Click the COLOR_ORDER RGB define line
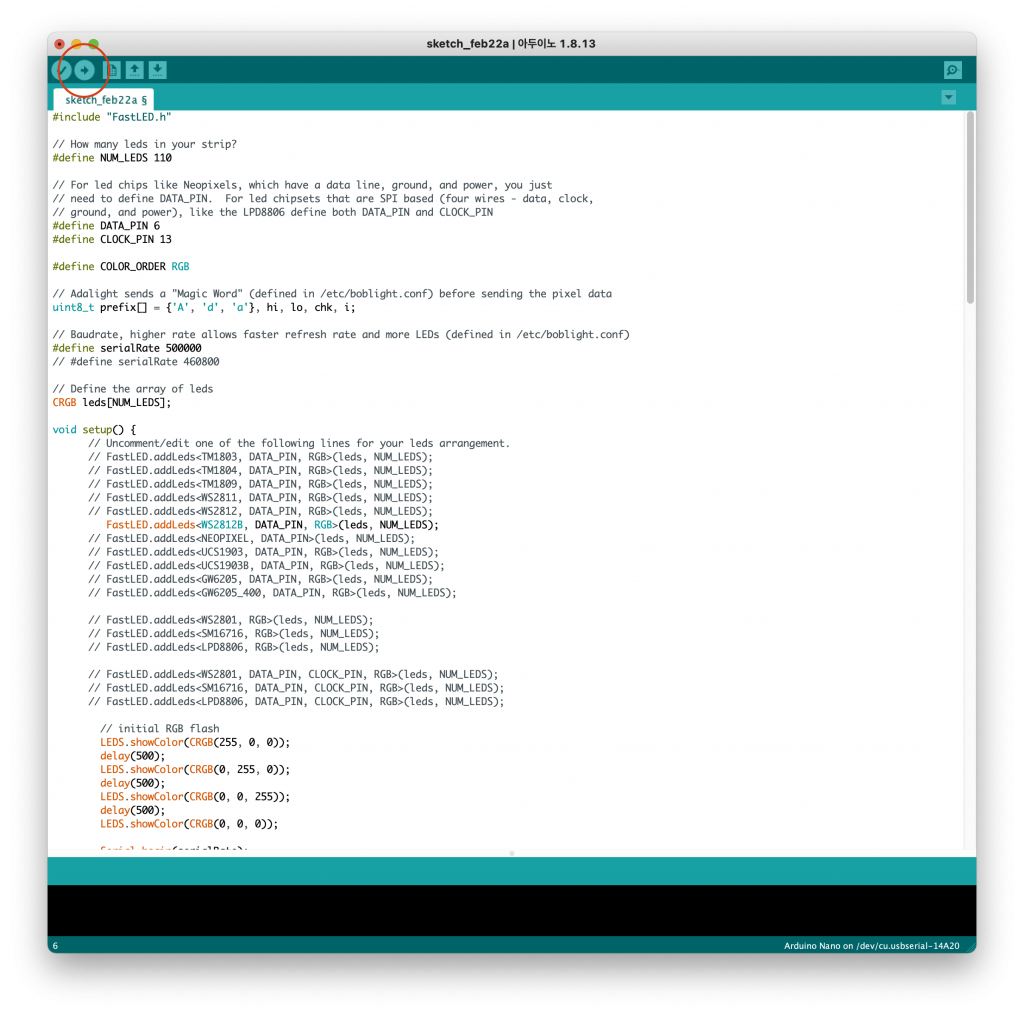The image size is (1024, 1016). point(121,266)
